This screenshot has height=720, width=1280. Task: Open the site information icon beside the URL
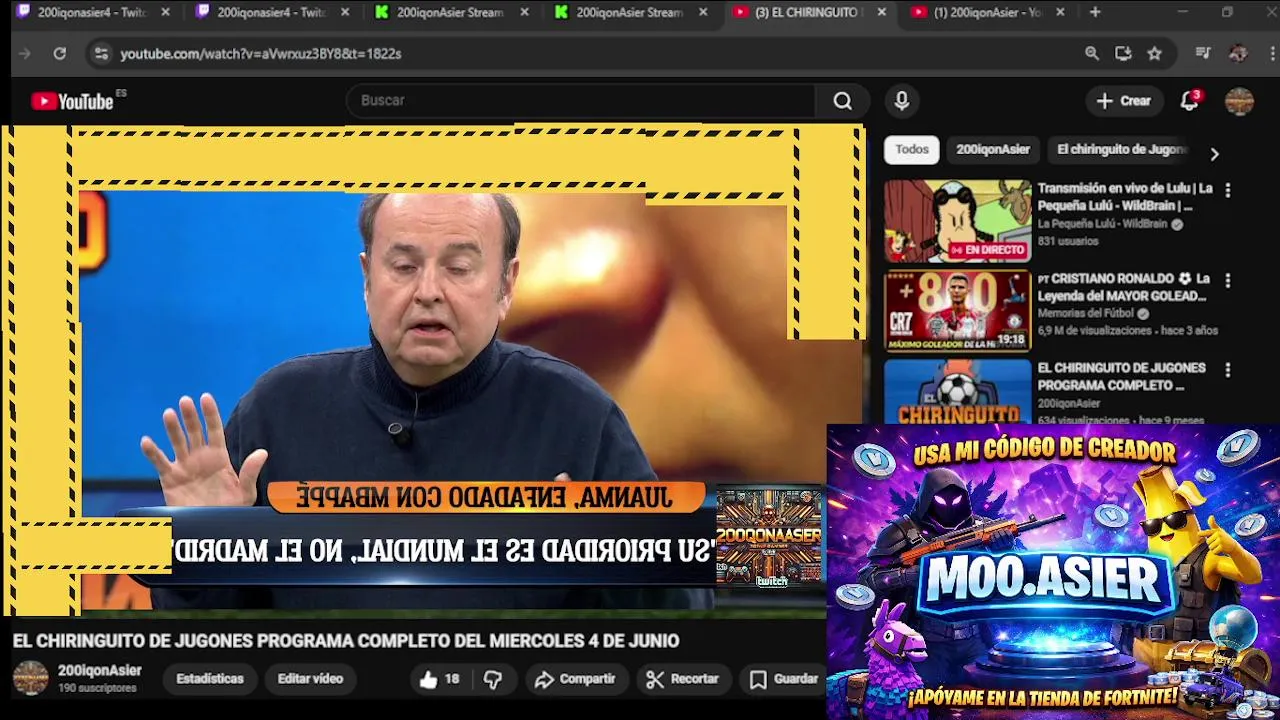pyautogui.click(x=101, y=54)
